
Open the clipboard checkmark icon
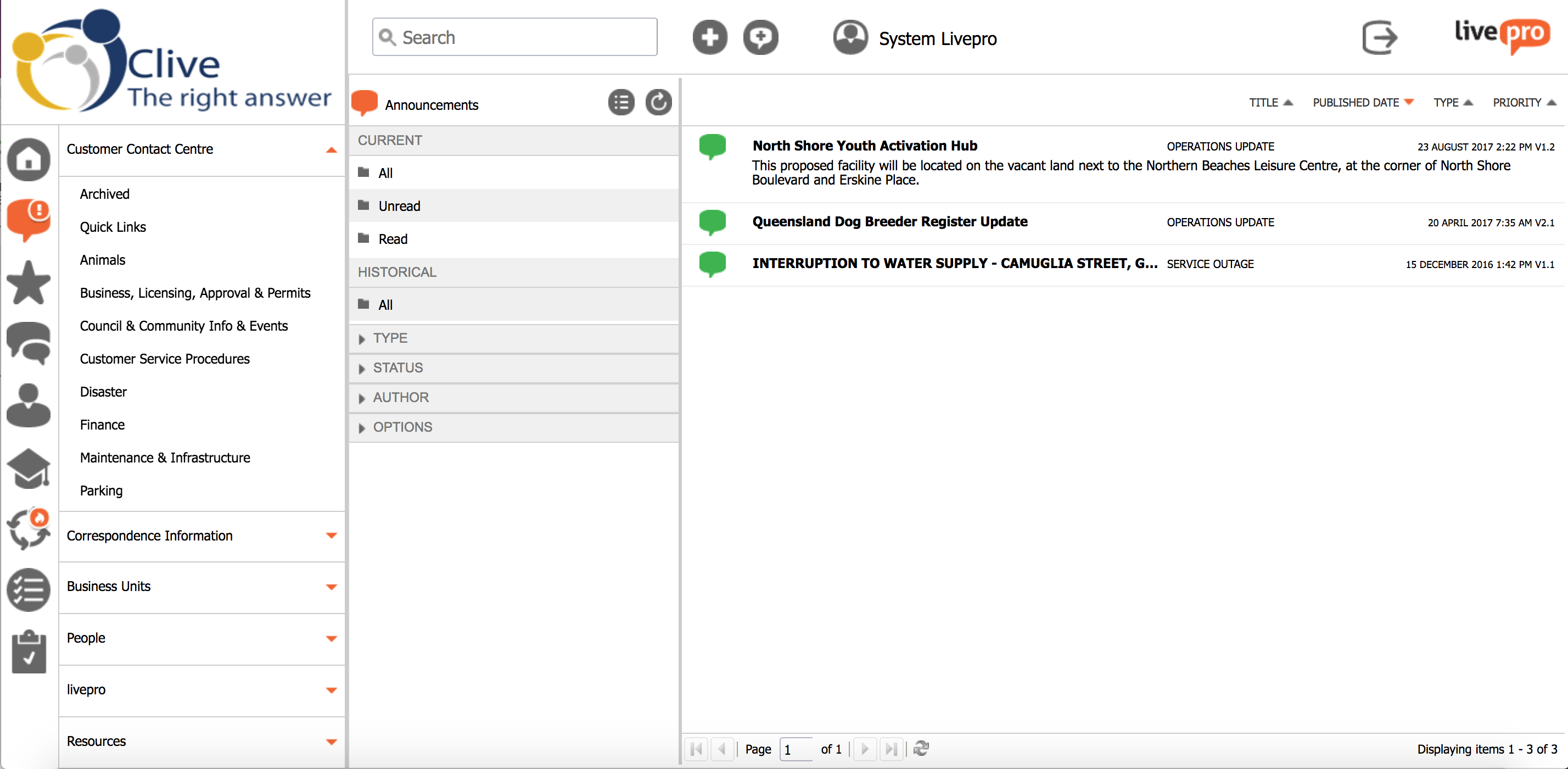tap(28, 651)
